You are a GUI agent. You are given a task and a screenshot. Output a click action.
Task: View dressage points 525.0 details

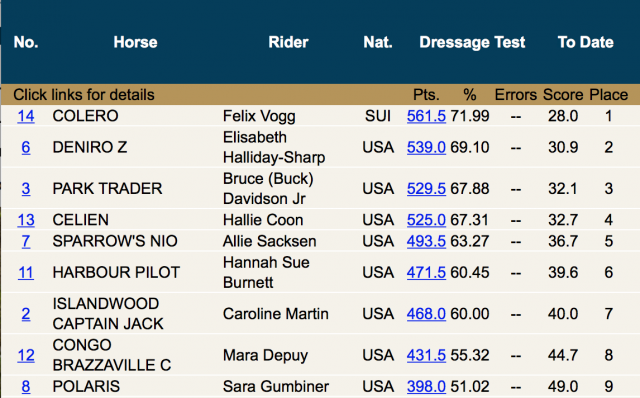coord(426,220)
